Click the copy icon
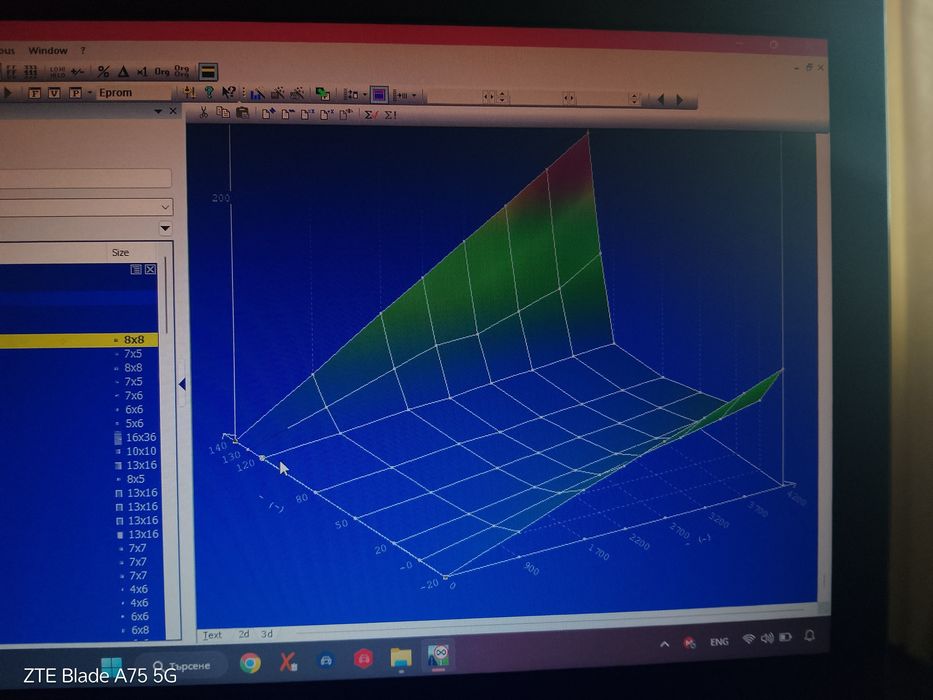The width and height of the screenshot is (933, 700). (223, 112)
